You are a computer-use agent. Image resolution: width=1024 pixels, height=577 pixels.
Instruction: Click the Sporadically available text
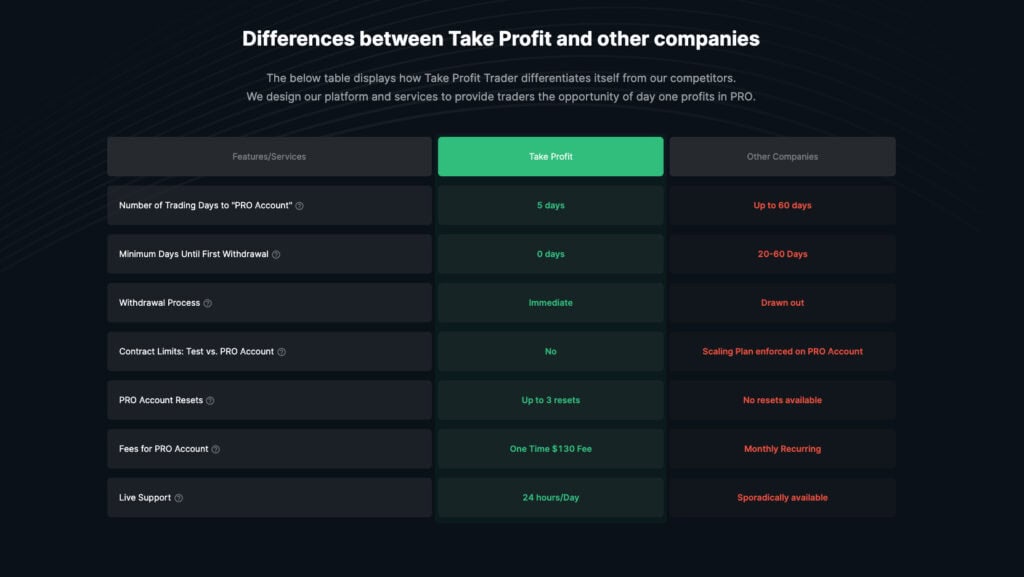click(782, 498)
